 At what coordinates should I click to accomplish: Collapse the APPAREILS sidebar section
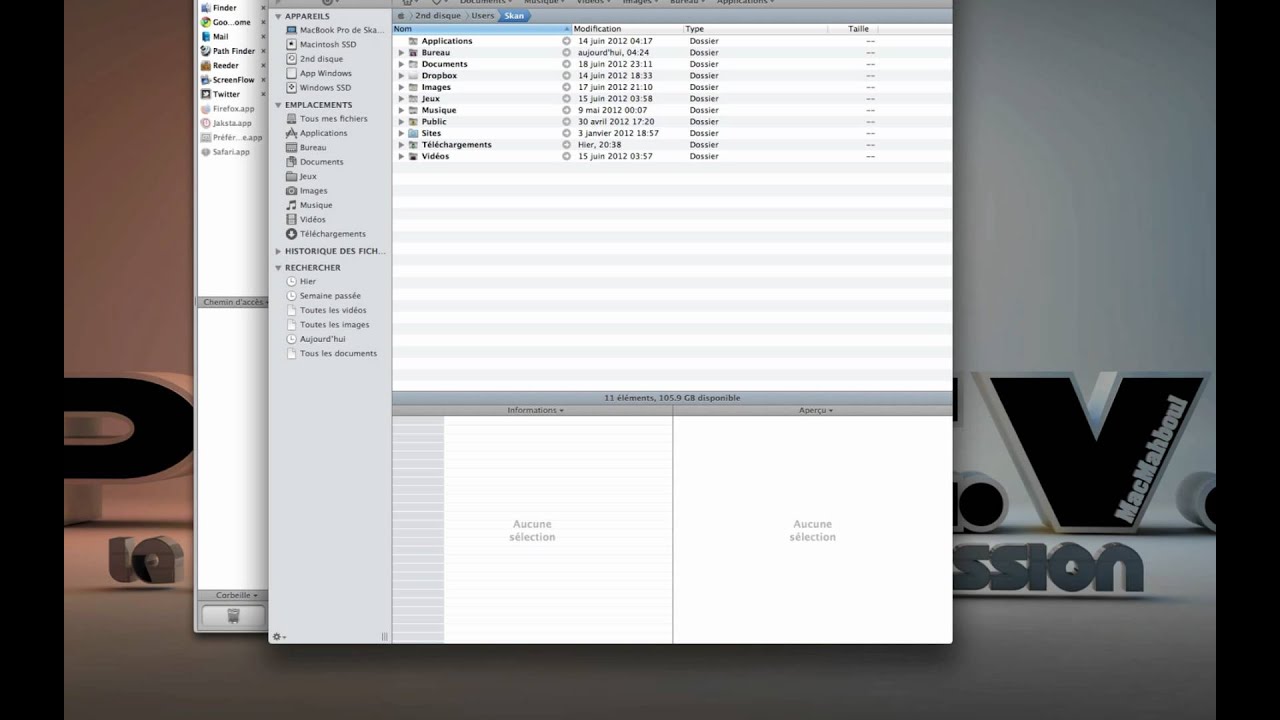tap(278, 17)
